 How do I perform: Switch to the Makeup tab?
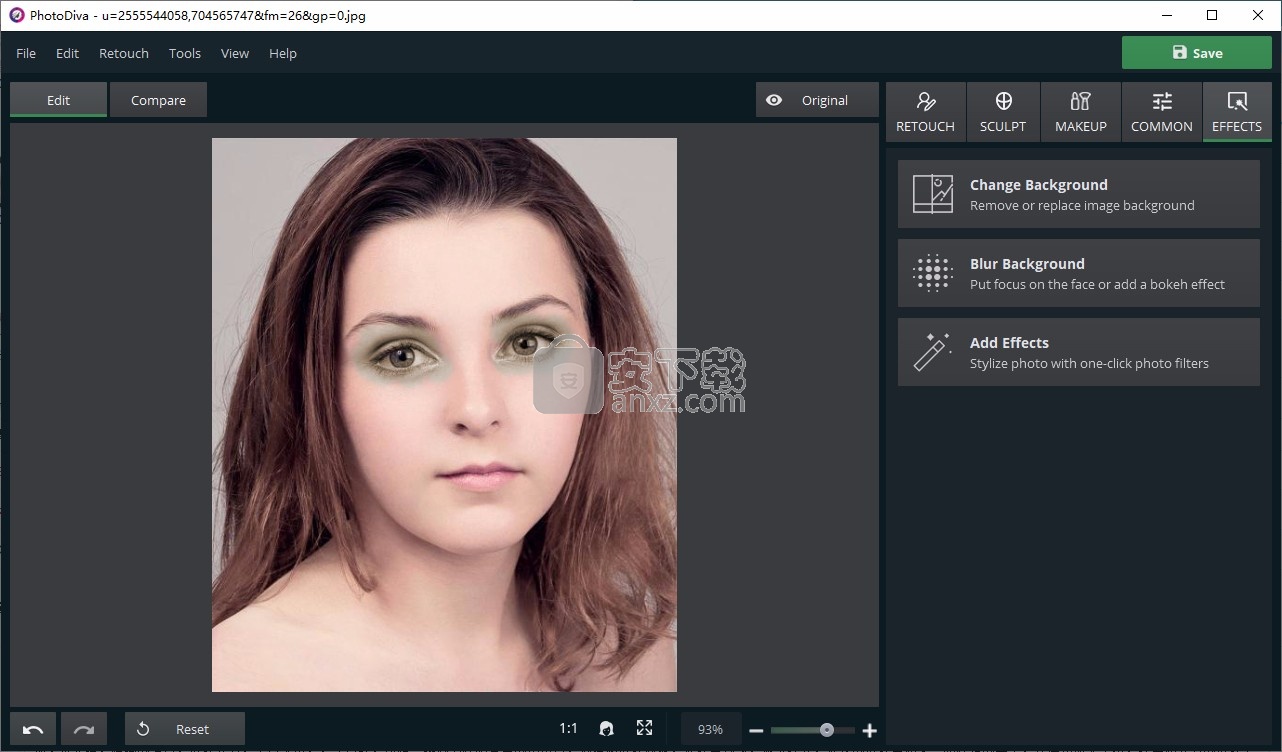coord(1081,112)
